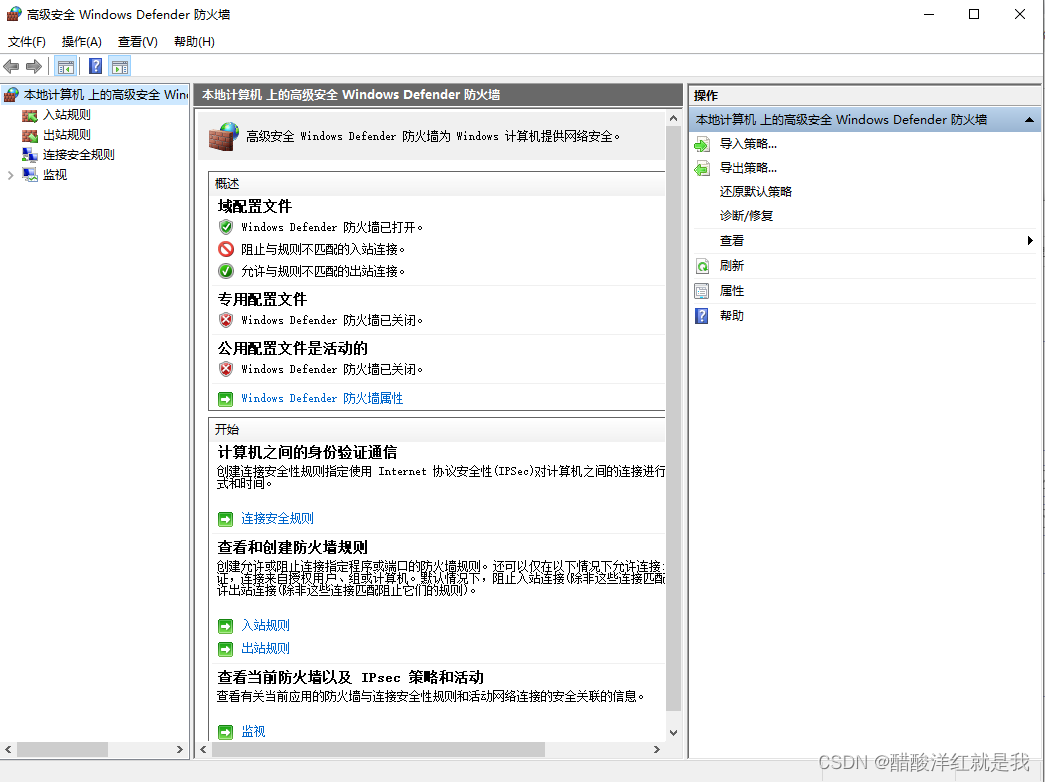Click the Back arrow toolbar icon
This screenshot has width=1045, height=782.
[x=11, y=66]
